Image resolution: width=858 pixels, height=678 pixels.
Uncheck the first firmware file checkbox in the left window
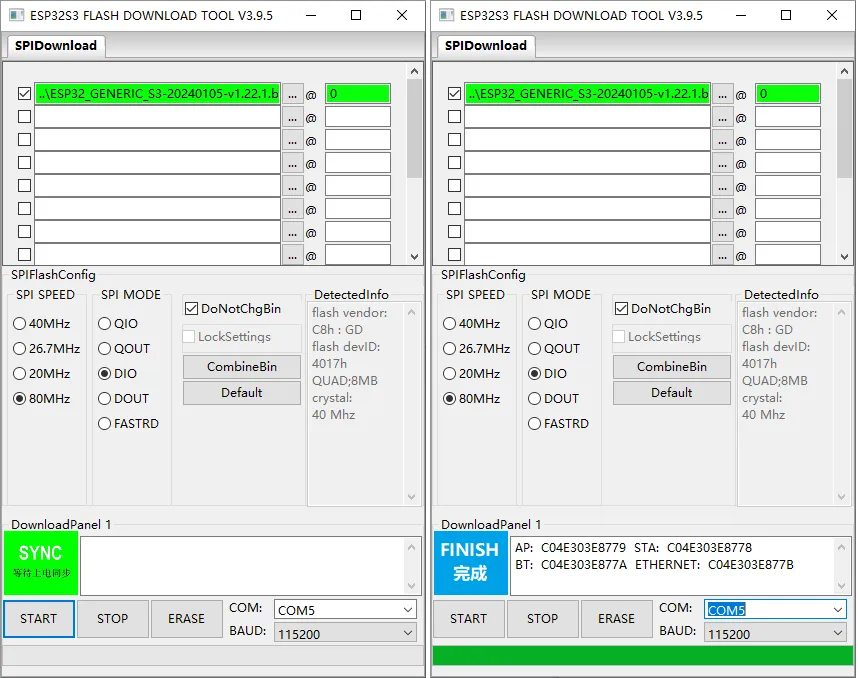[x=25, y=93]
